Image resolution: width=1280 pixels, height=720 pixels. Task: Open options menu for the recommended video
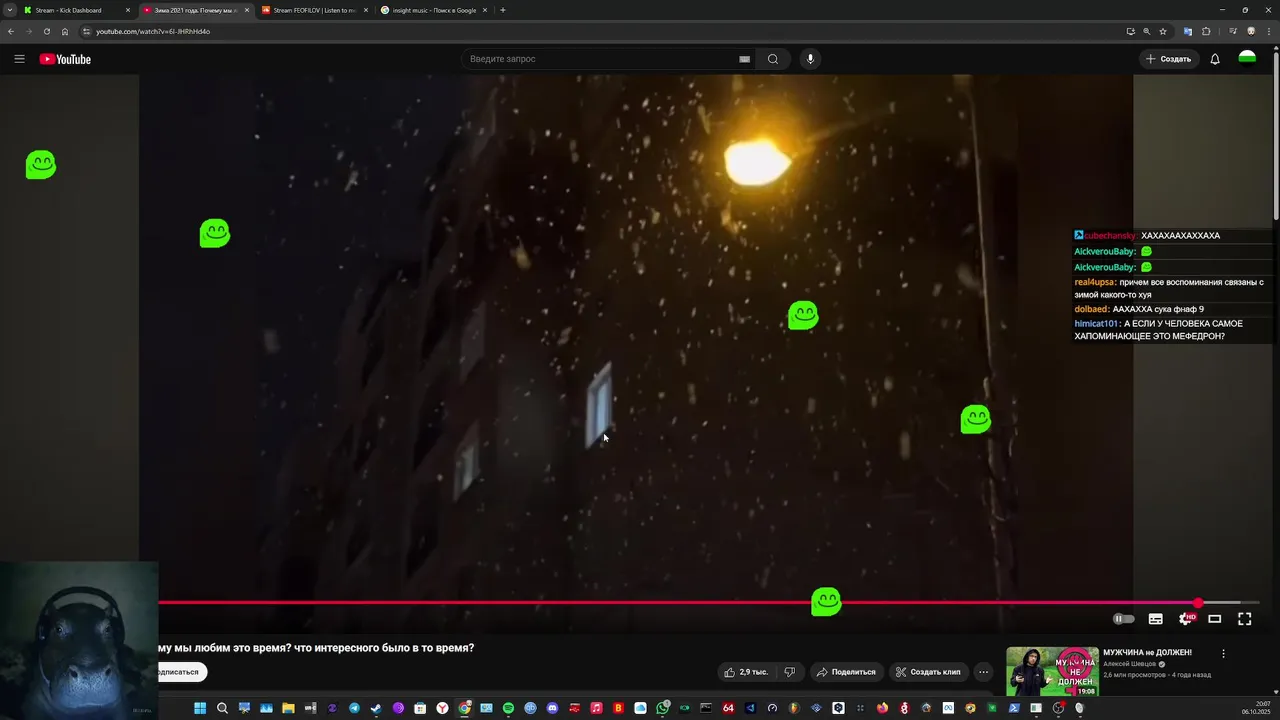click(1223, 654)
